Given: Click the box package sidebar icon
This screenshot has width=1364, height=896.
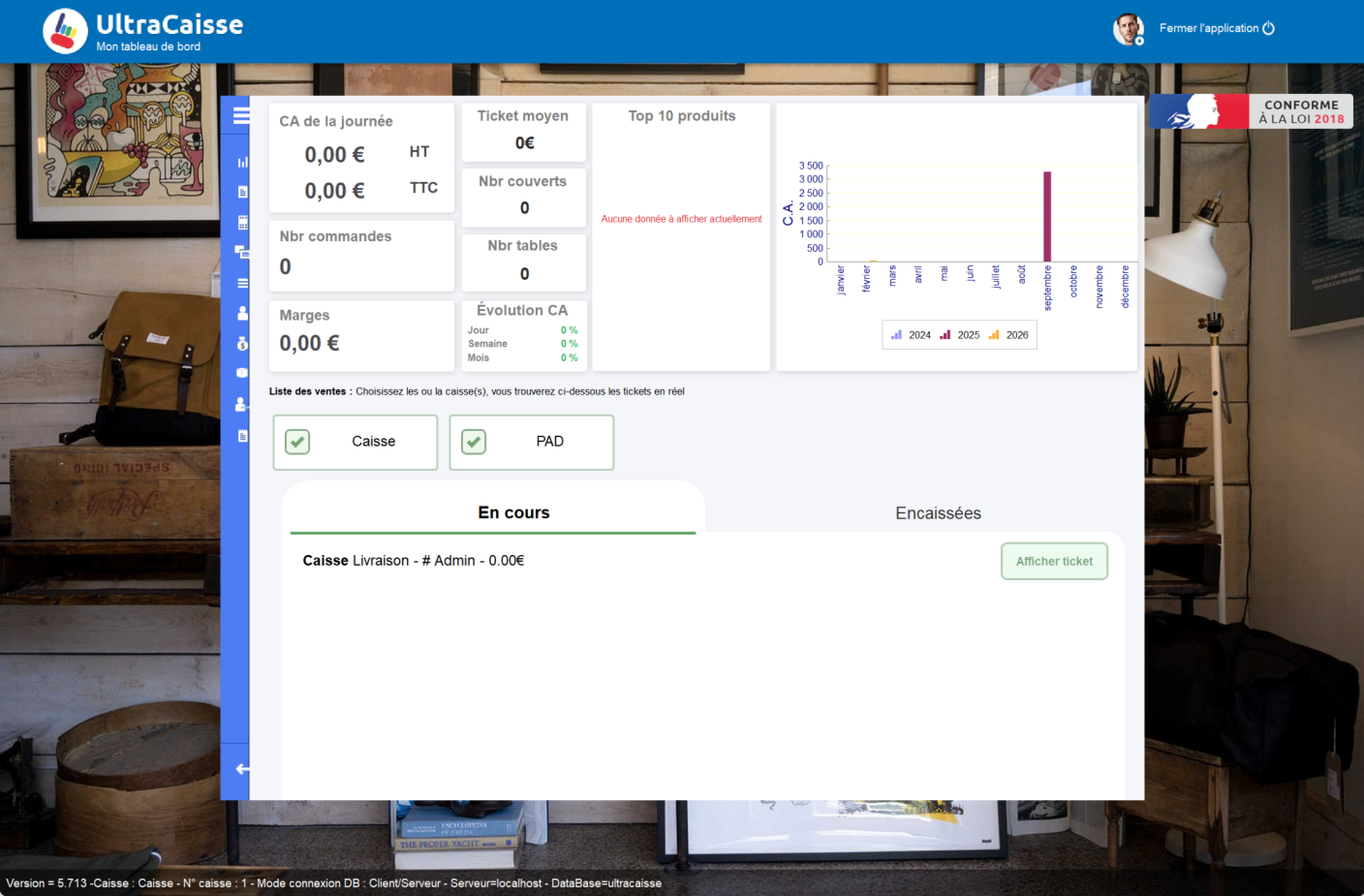Looking at the screenshot, I should pyautogui.click(x=242, y=373).
